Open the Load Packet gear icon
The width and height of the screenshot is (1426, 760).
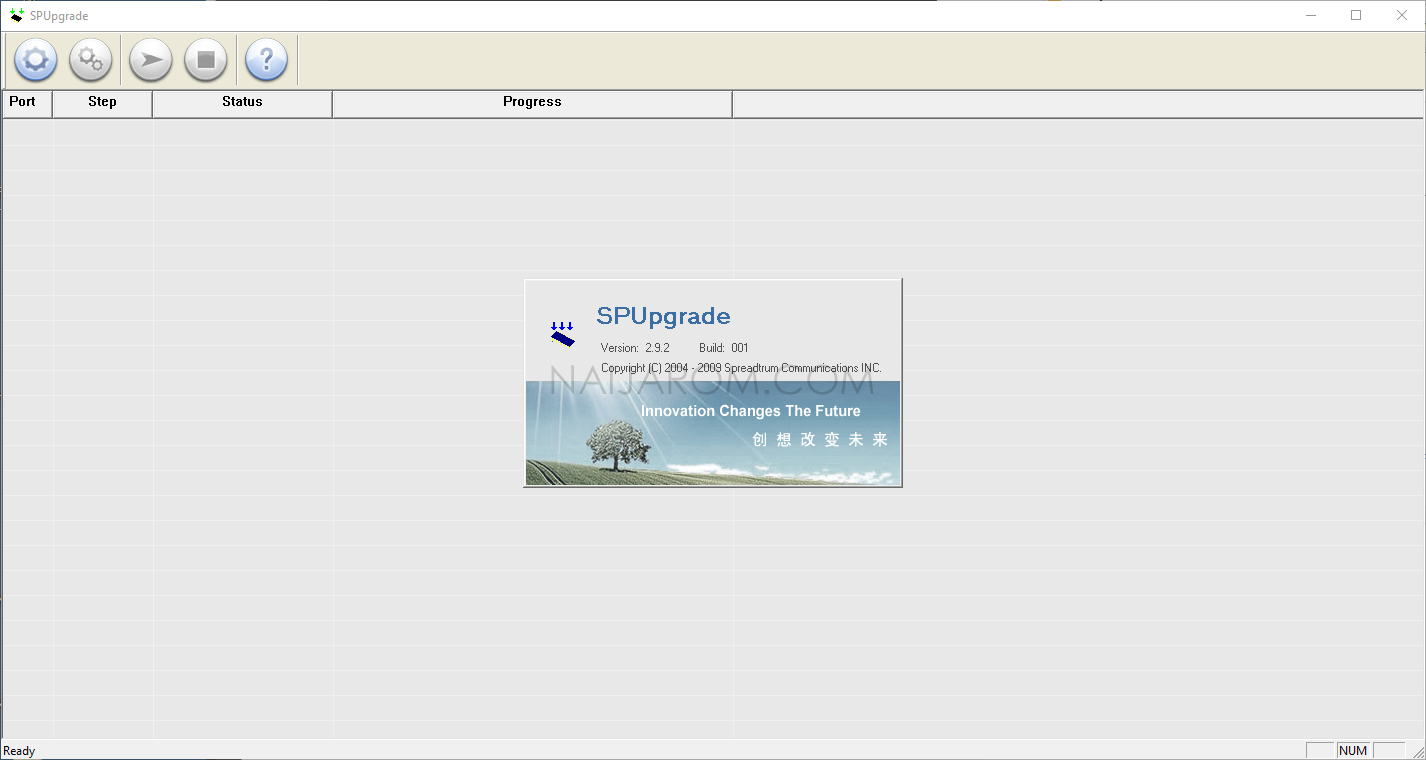[36, 60]
